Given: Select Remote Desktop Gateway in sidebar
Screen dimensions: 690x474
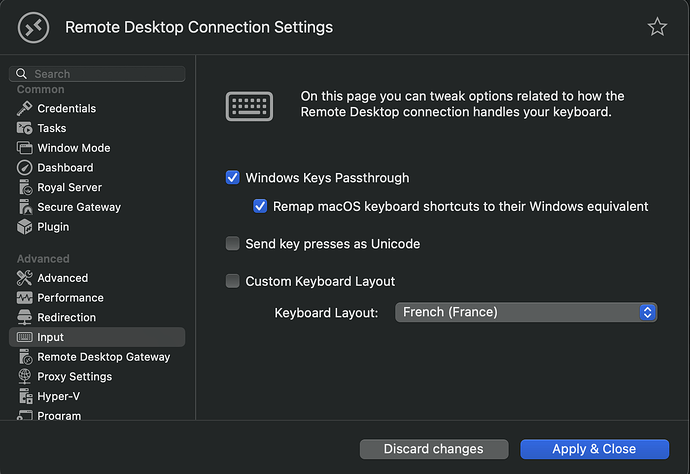Looking at the screenshot, I should click(103, 357).
